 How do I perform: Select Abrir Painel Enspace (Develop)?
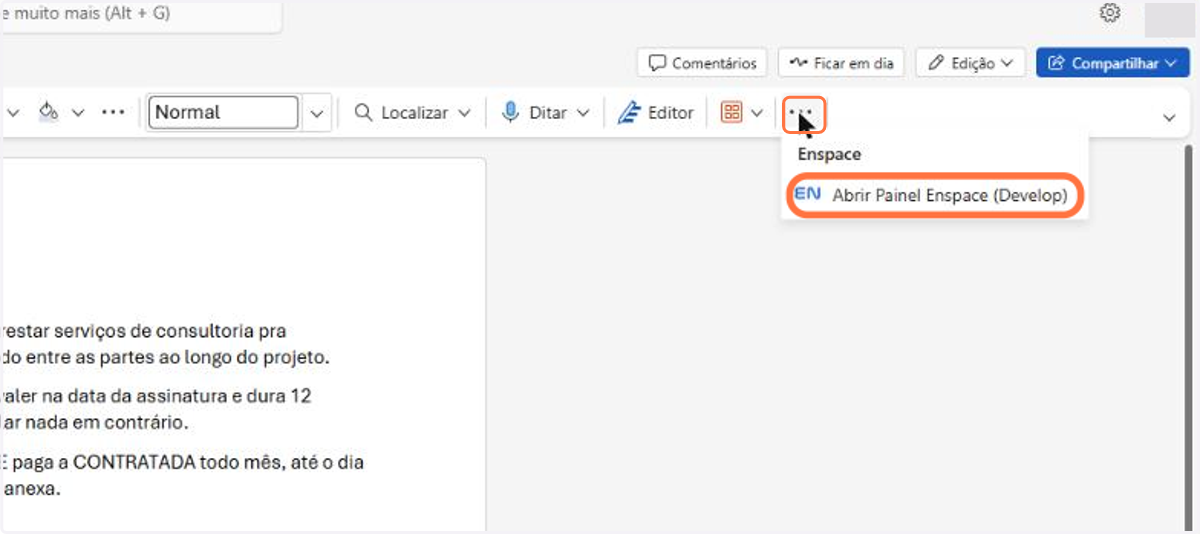(936, 195)
